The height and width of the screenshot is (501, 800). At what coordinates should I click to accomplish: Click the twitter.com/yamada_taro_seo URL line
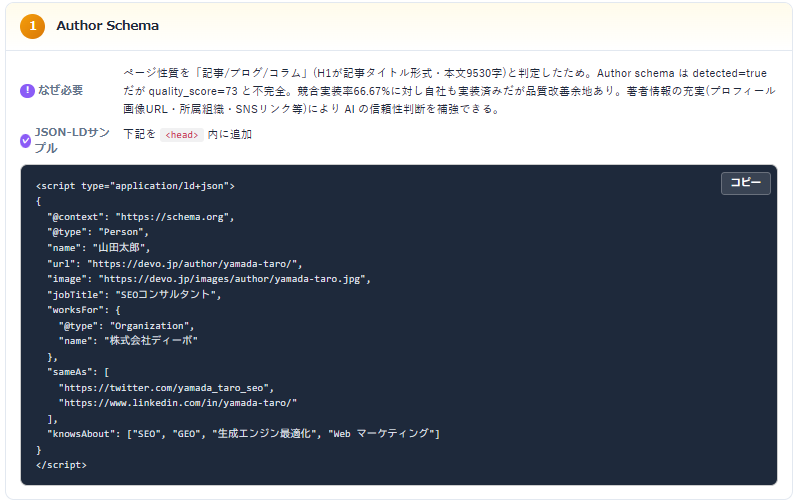coord(166,388)
